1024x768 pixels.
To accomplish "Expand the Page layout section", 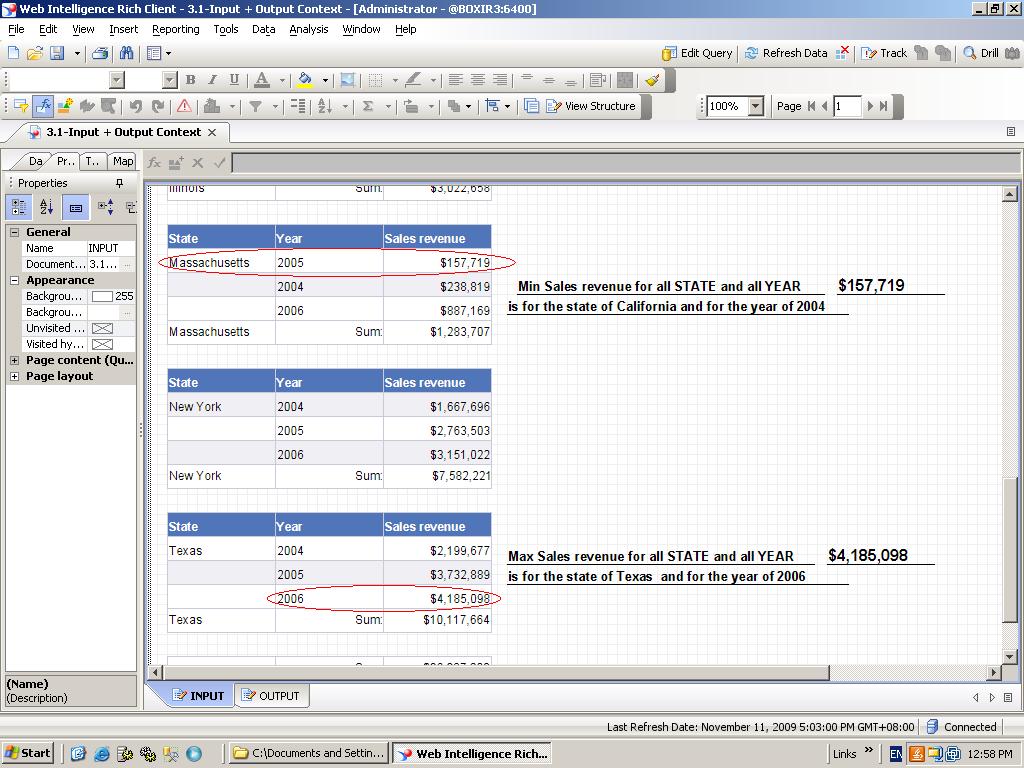I will click(13, 376).
